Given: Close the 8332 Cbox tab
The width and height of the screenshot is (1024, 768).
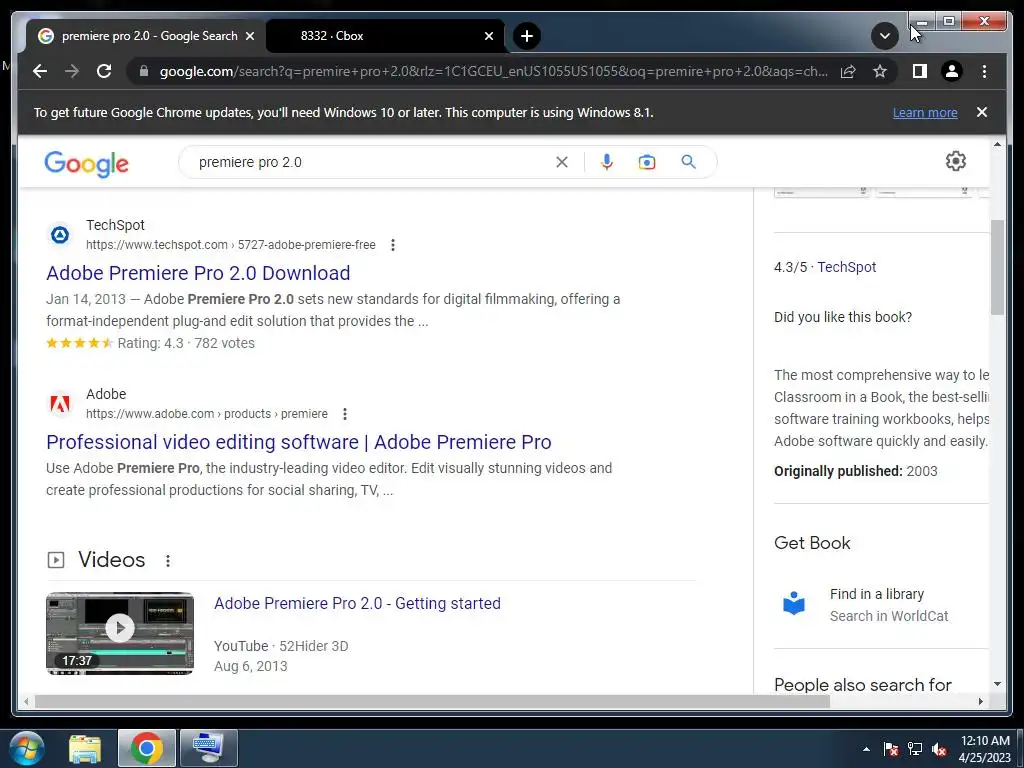Looking at the screenshot, I should 488,36.
